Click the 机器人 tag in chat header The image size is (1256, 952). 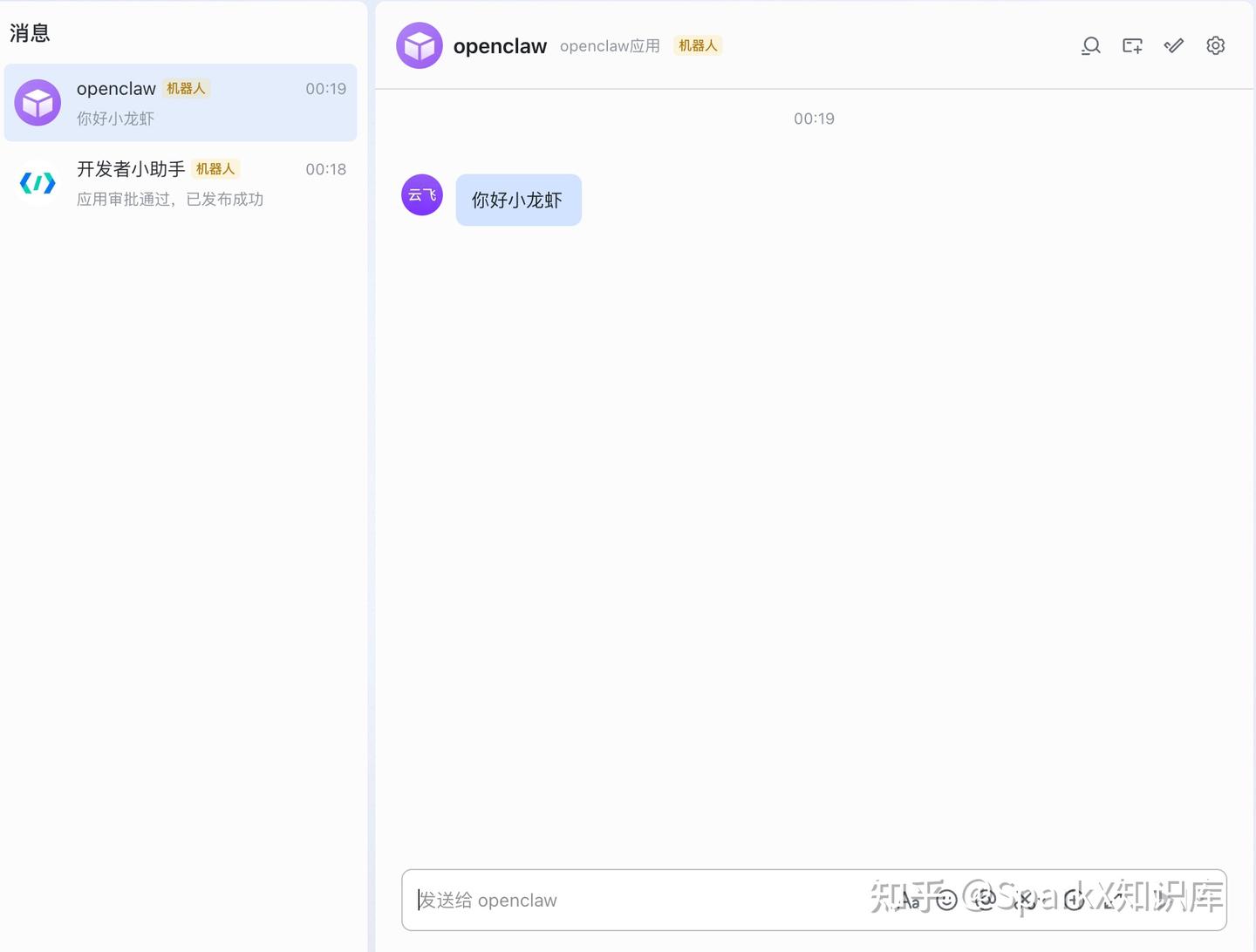tap(698, 45)
